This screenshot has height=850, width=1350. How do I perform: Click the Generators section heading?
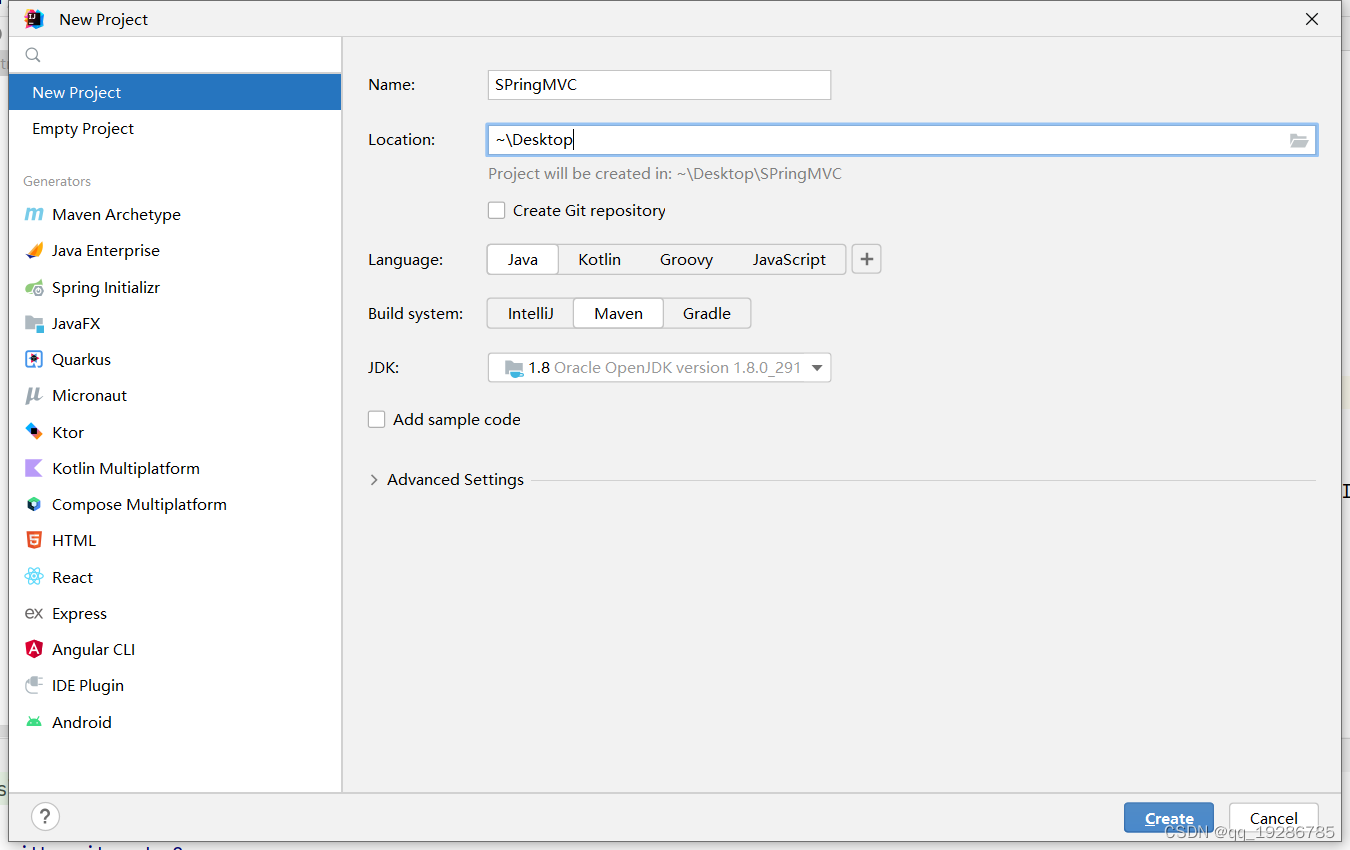(57, 181)
